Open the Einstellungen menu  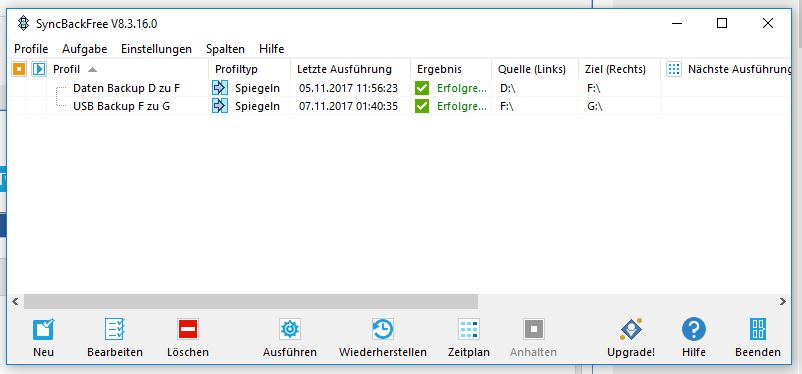point(157,49)
